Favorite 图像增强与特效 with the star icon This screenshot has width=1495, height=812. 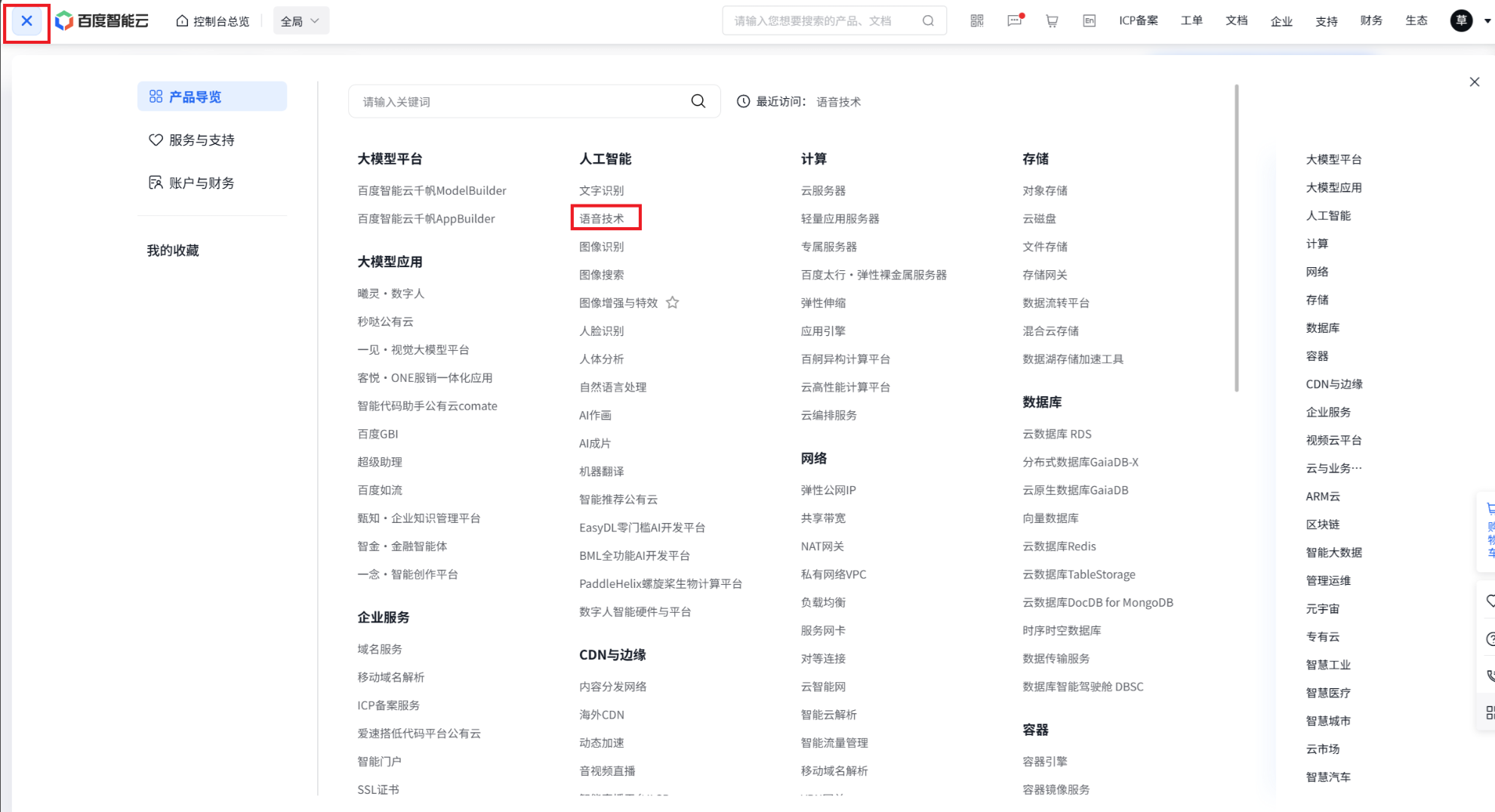point(672,303)
